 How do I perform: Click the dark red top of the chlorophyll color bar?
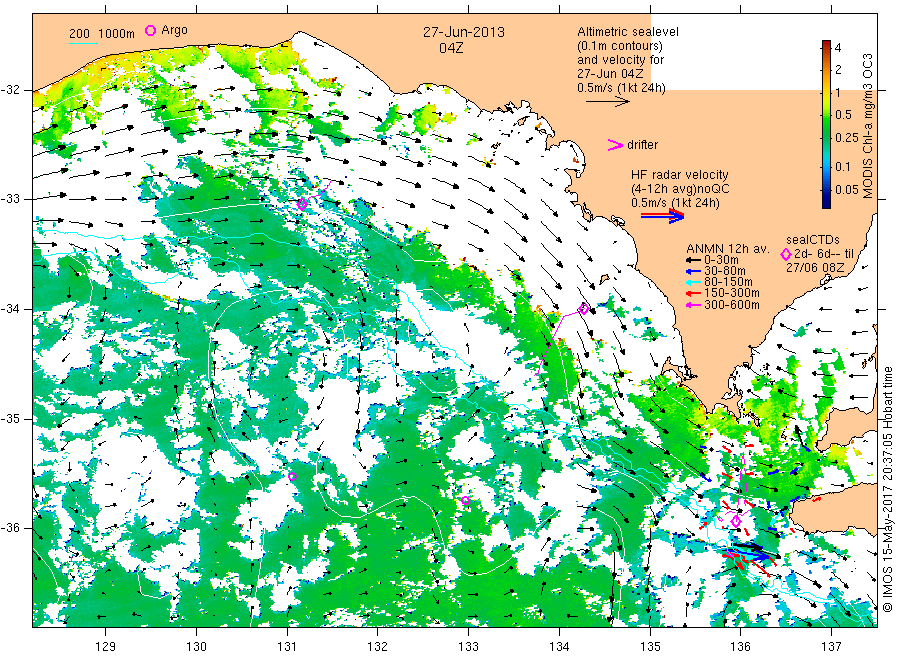(826, 44)
